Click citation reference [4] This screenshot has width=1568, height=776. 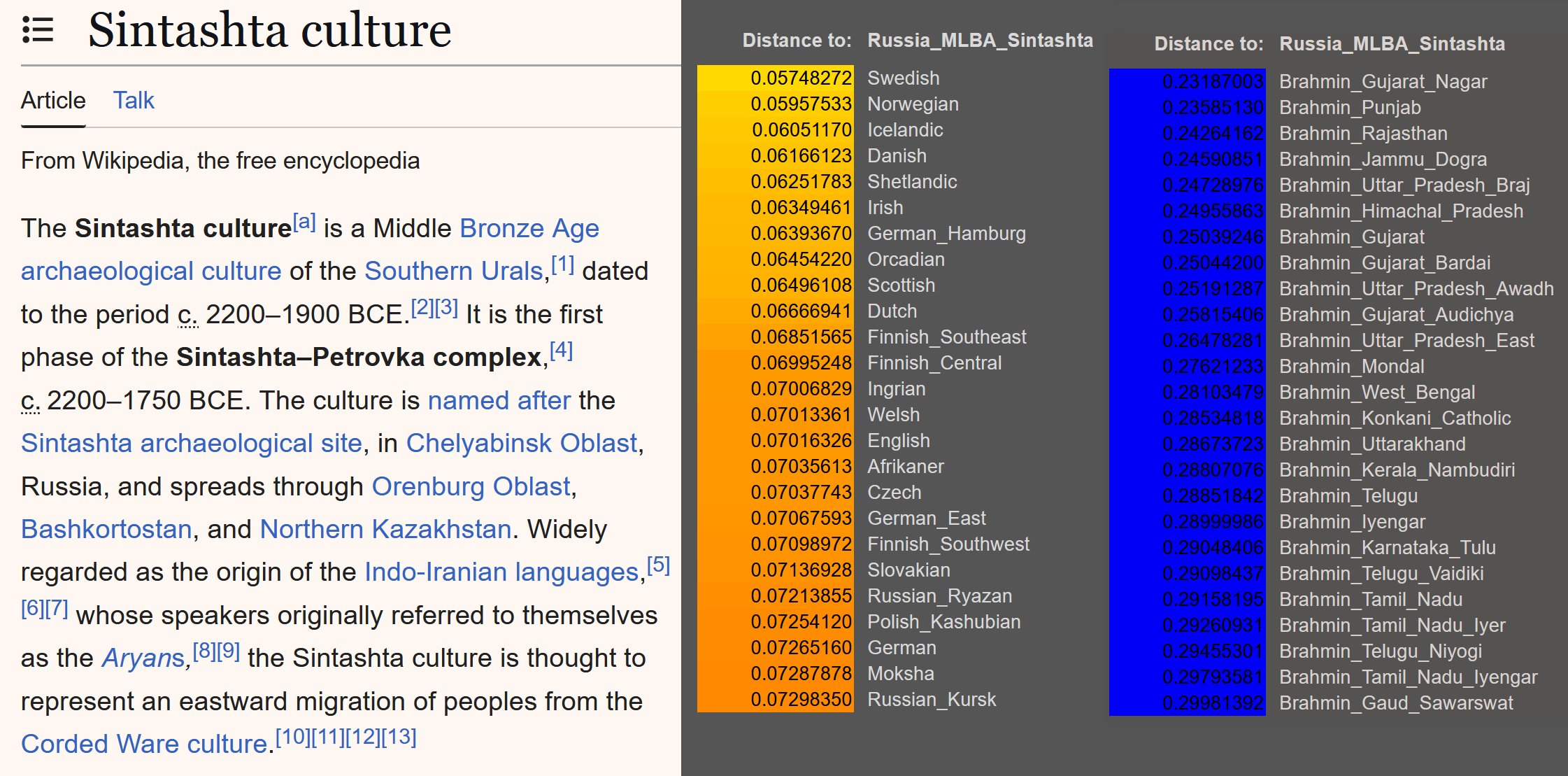click(561, 350)
